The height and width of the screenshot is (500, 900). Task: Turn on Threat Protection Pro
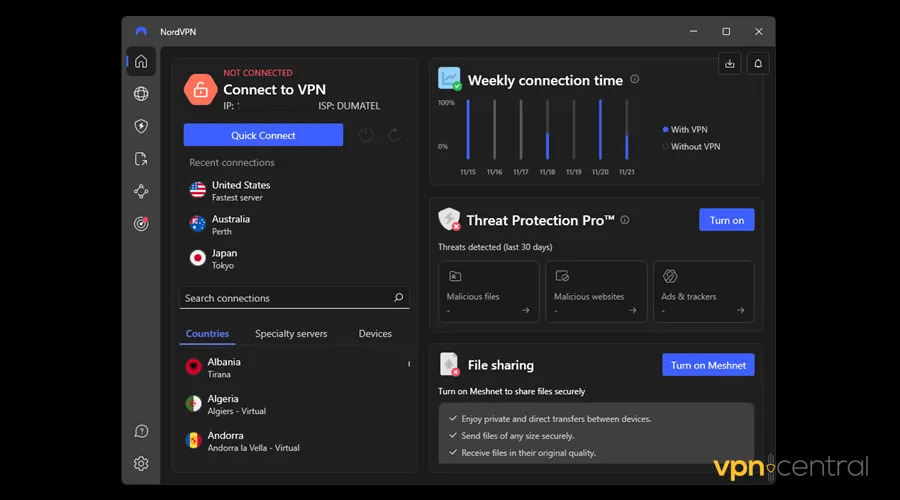[726, 220]
